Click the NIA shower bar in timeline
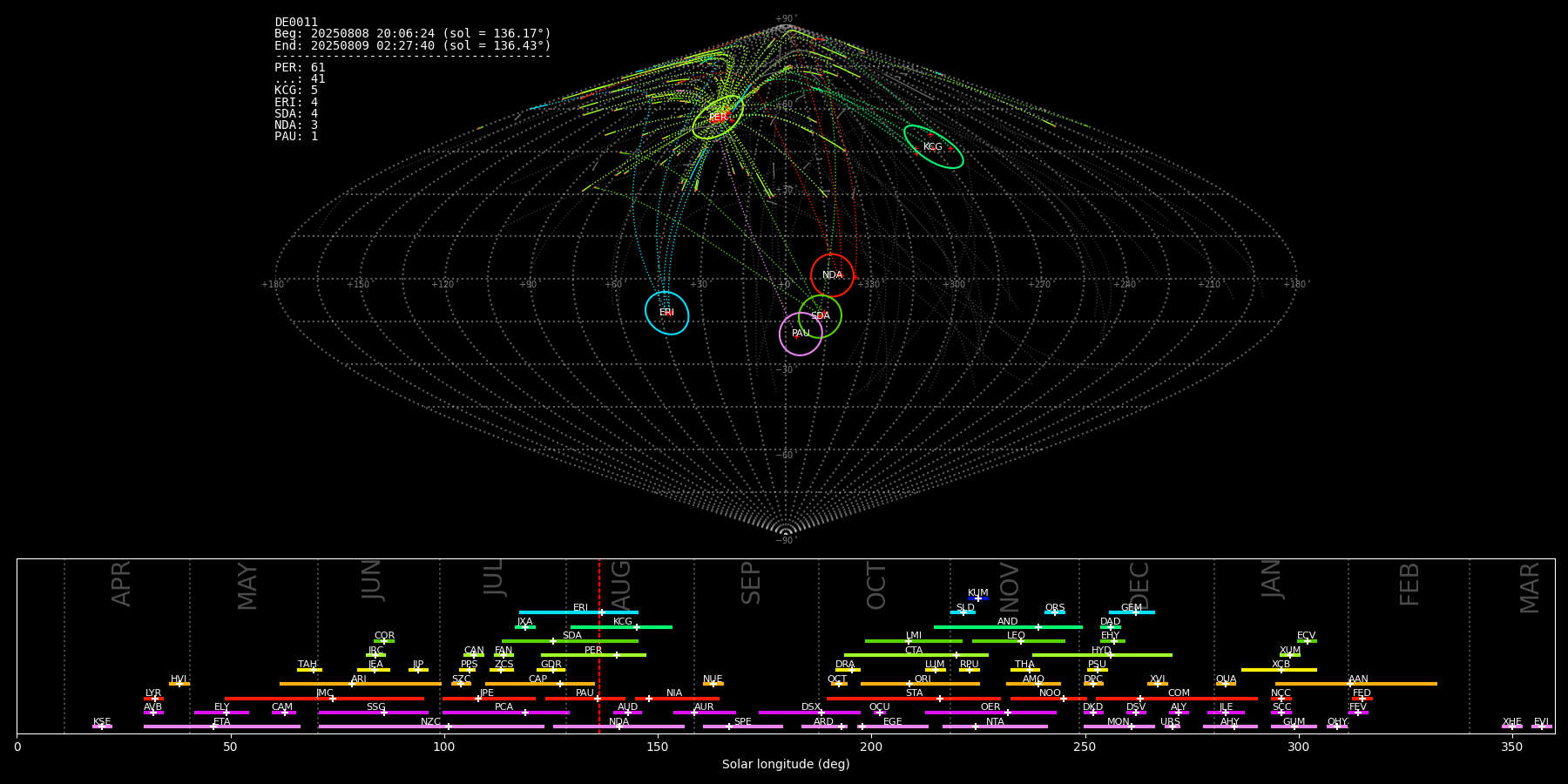Screen dimensions: 1568x784 (677, 699)
